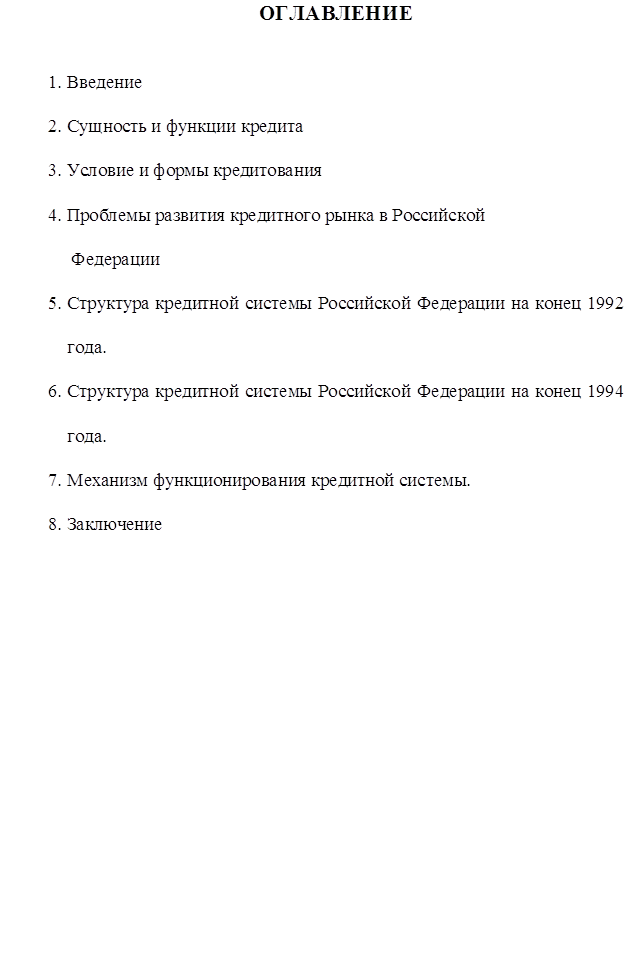This screenshot has width=624, height=955.
Task: Click the year 1992
Action: click(605, 303)
